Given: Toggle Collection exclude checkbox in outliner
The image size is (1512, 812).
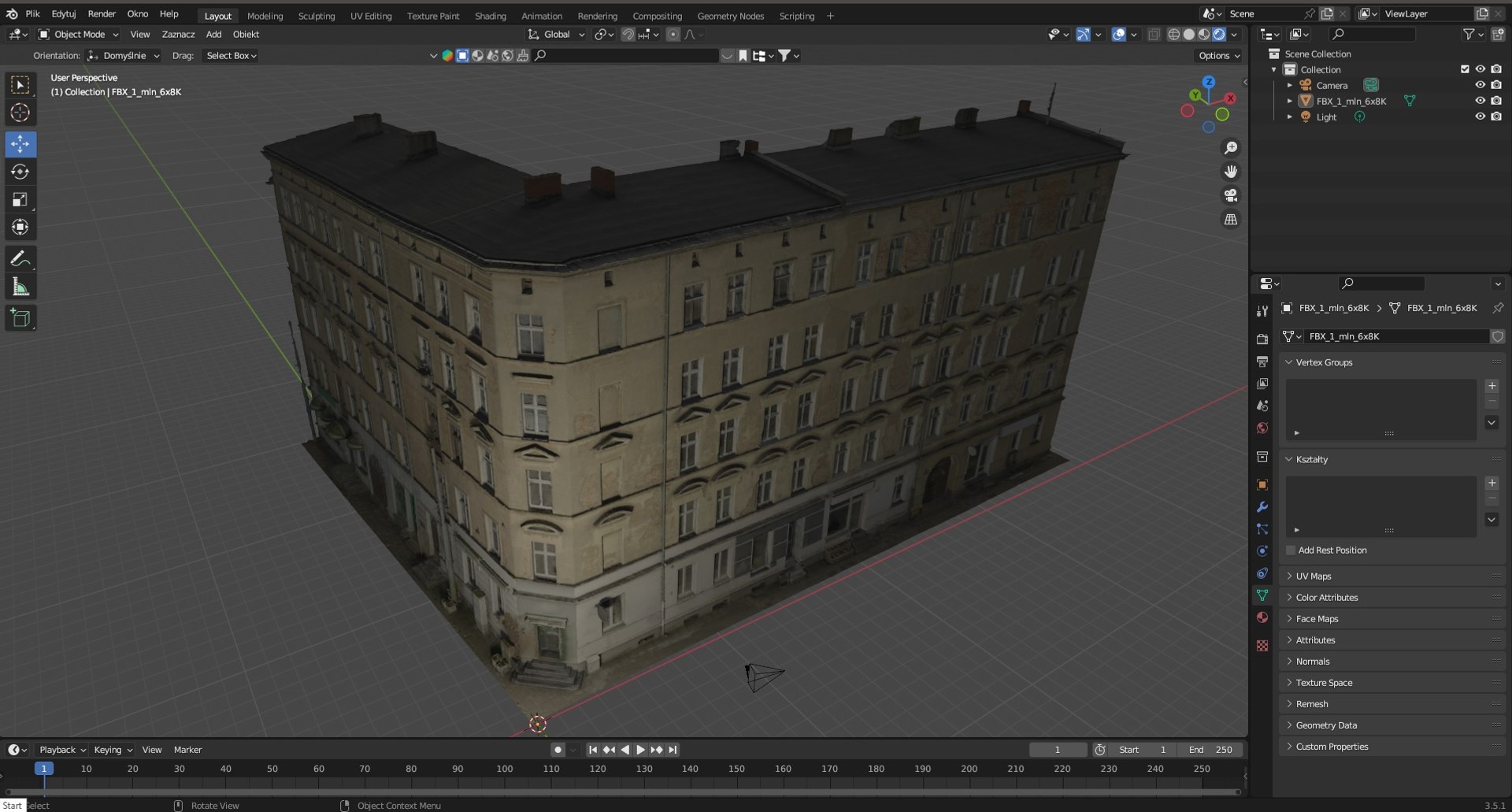Looking at the screenshot, I should tap(1465, 69).
